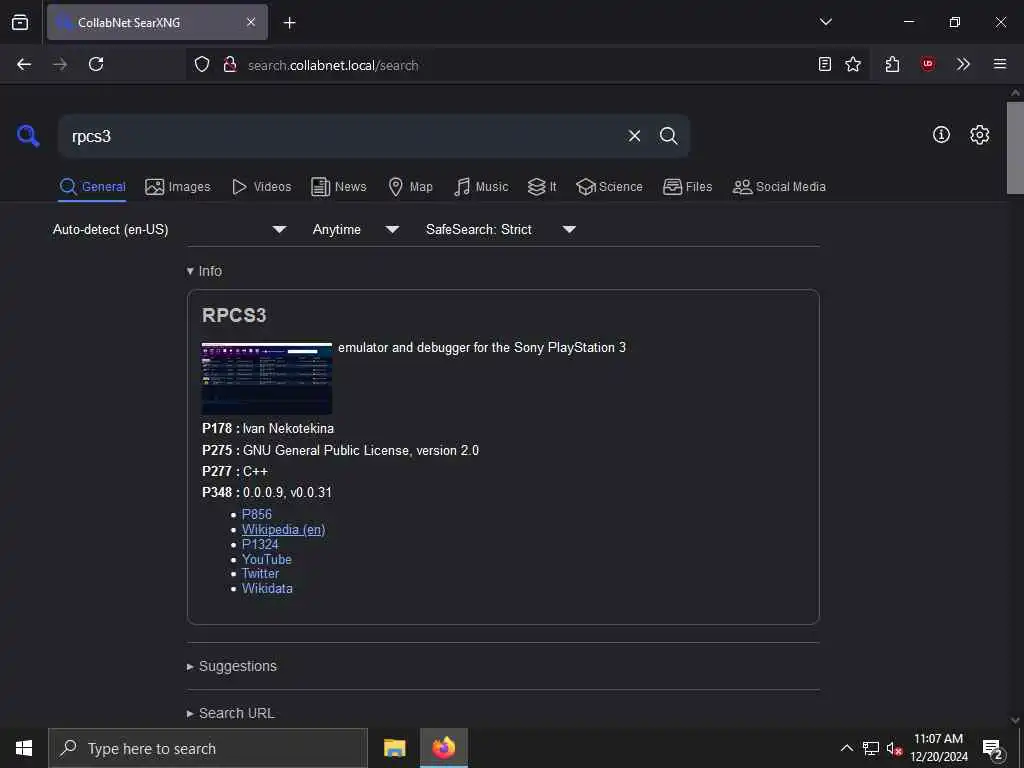Open uBlock Origin extension

(927, 64)
